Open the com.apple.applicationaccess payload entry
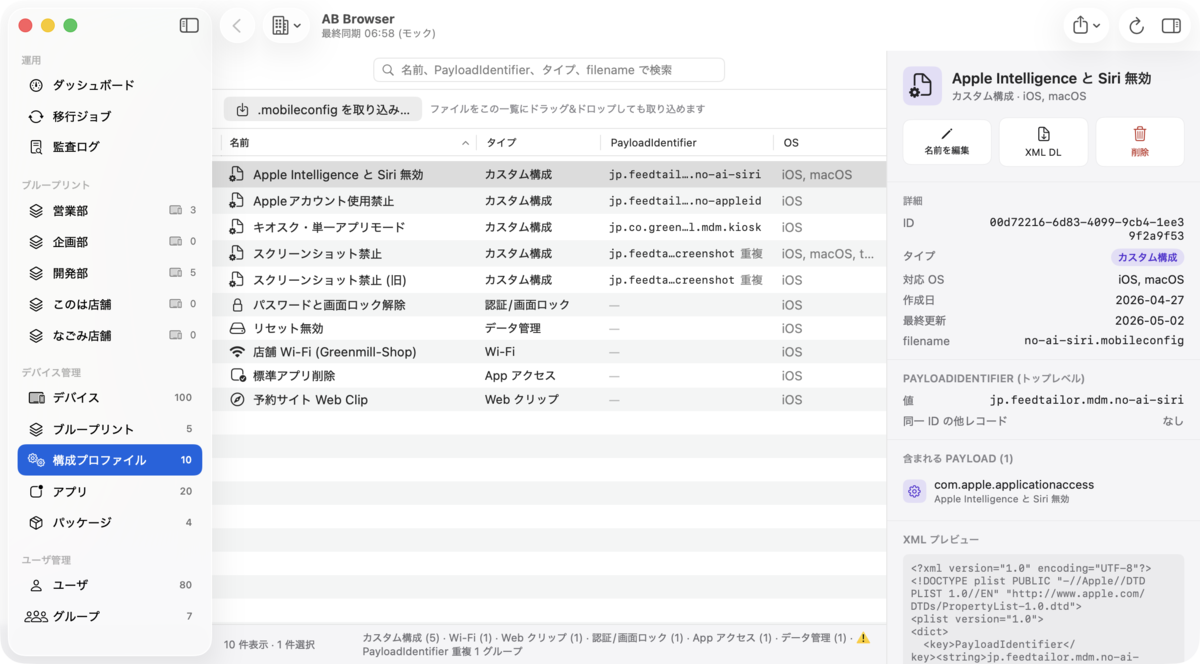Image resolution: width=1200 pixels, height=664 pixels. [1043, 491]
